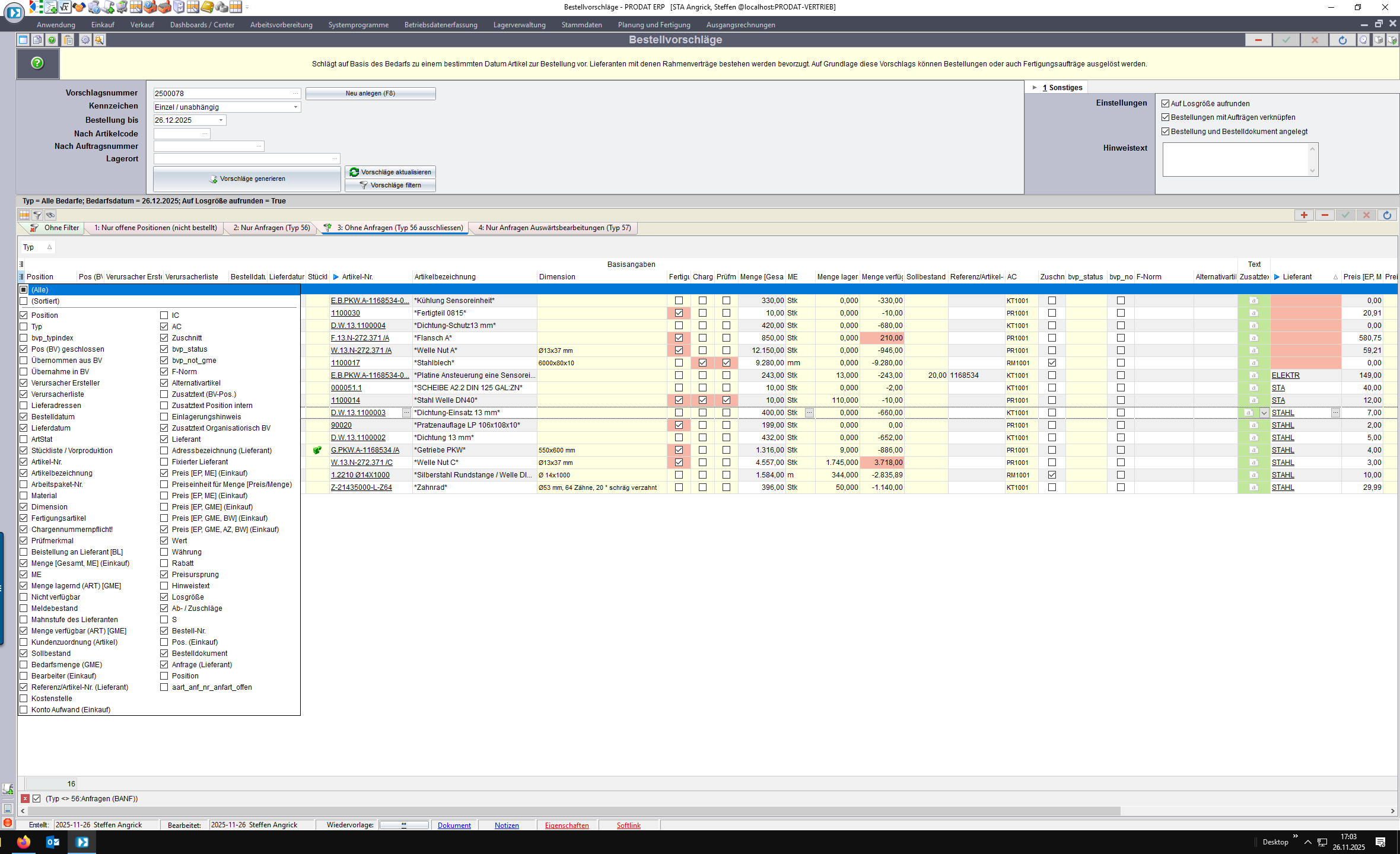Image resolution: width=1400 pixels, height=854 pixels.
Task: Open article link Z-21435000-L-Z64
Action: click(x=361, y=487)
